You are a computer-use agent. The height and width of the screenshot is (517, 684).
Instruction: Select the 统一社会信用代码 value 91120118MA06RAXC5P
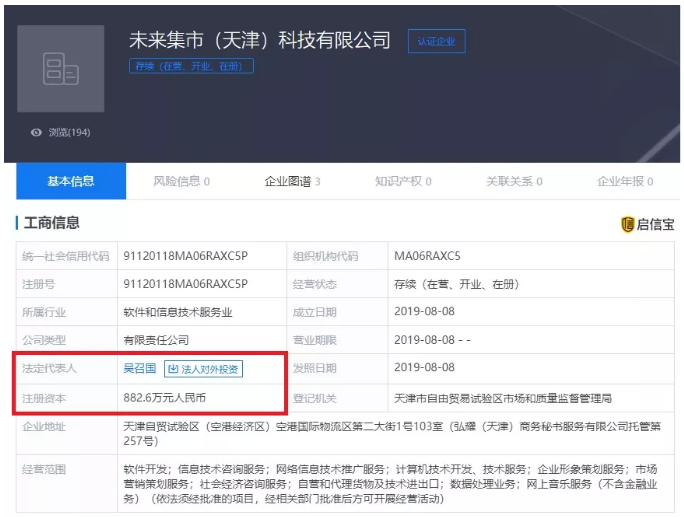[x=185, y=256]
